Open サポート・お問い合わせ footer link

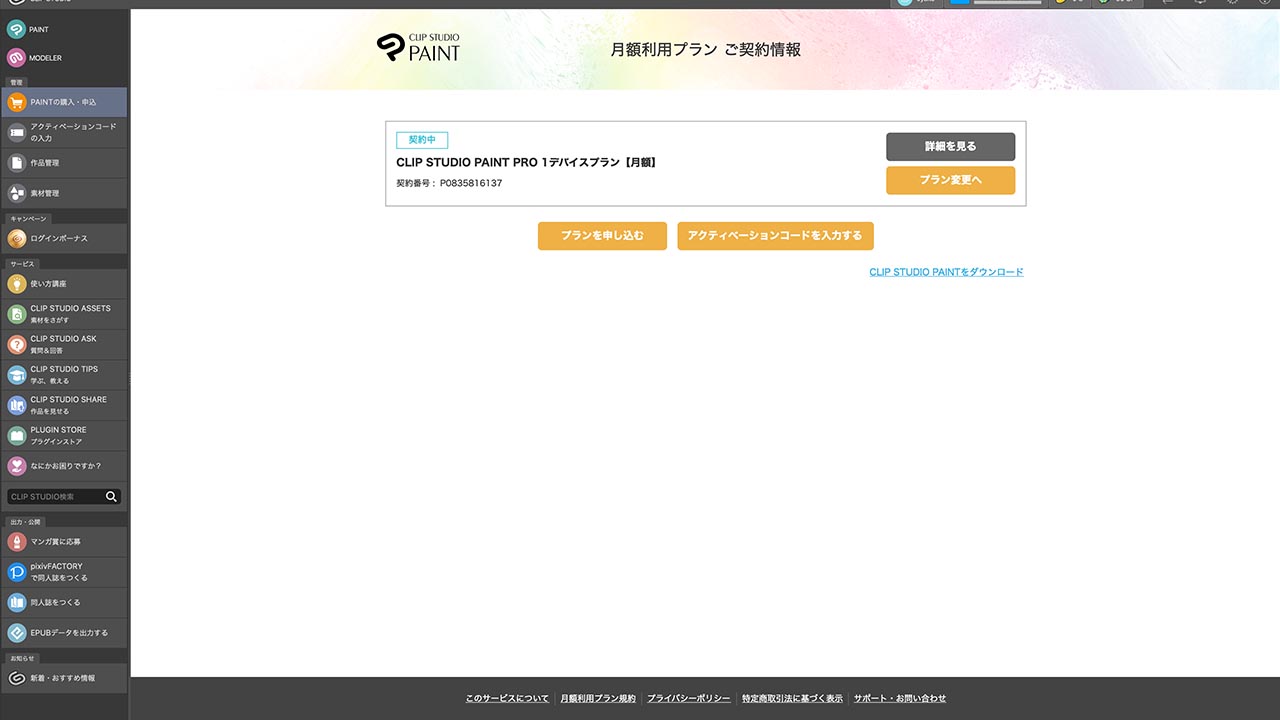900,698
